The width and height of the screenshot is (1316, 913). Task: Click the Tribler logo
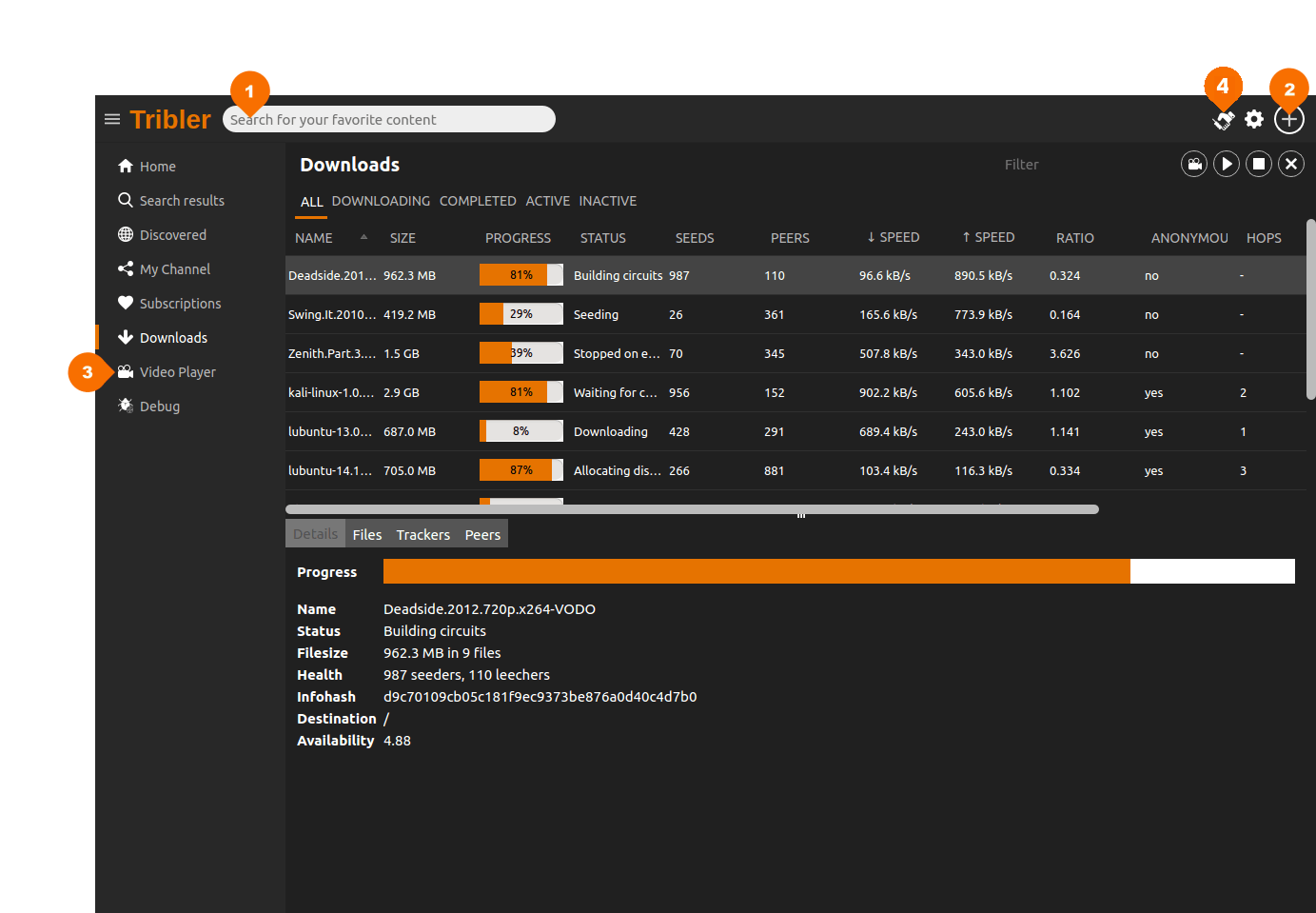(170, 119)
